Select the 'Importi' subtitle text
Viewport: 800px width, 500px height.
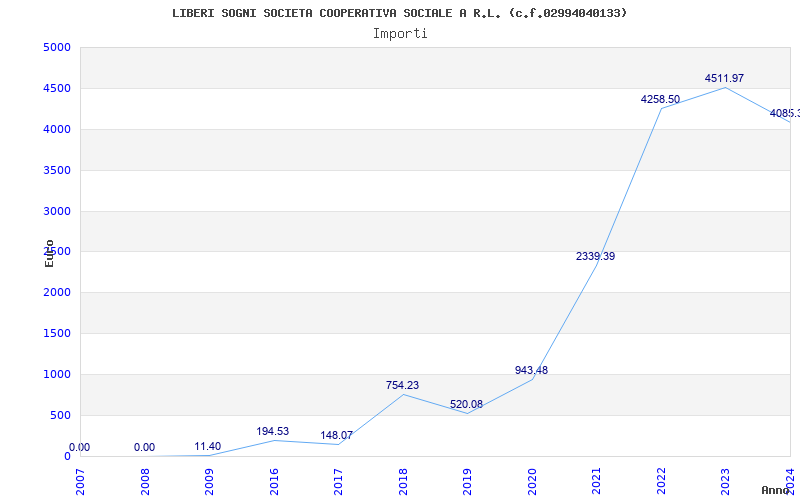pyautogui.click(x=400, y=34)
